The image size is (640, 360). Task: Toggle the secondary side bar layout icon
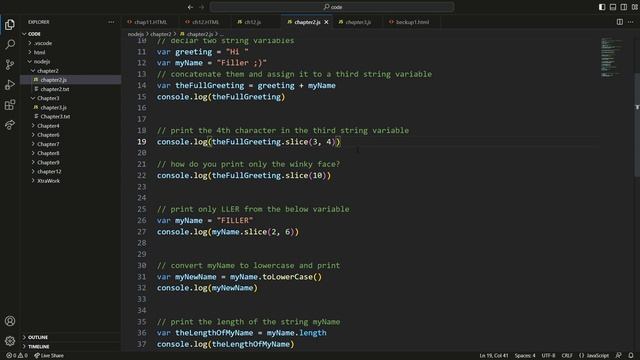click(x=624, y=7)
